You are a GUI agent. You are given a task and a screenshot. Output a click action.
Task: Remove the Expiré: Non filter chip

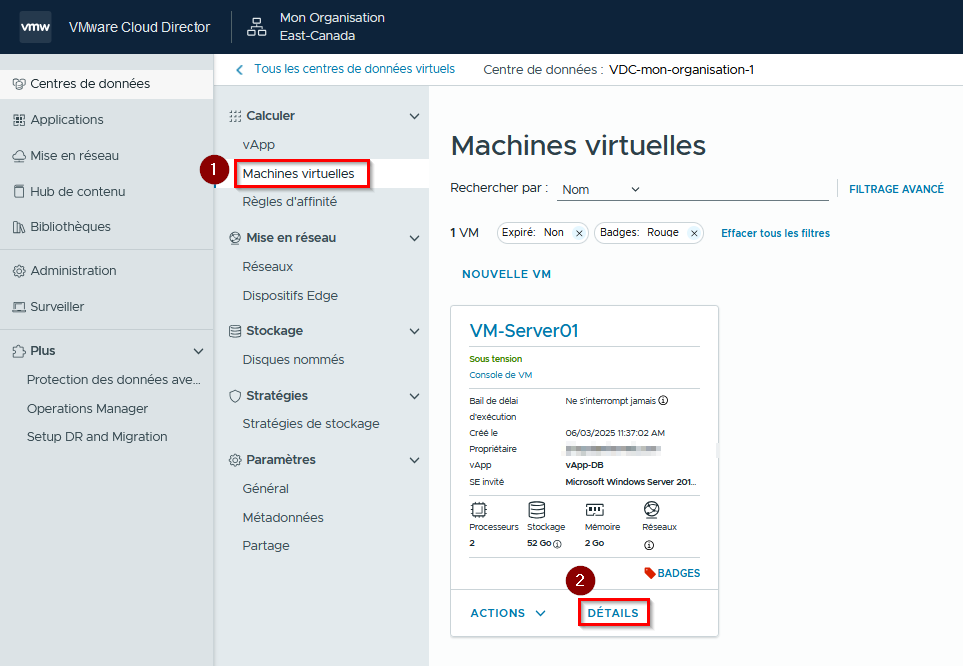[x=579, y=233]
